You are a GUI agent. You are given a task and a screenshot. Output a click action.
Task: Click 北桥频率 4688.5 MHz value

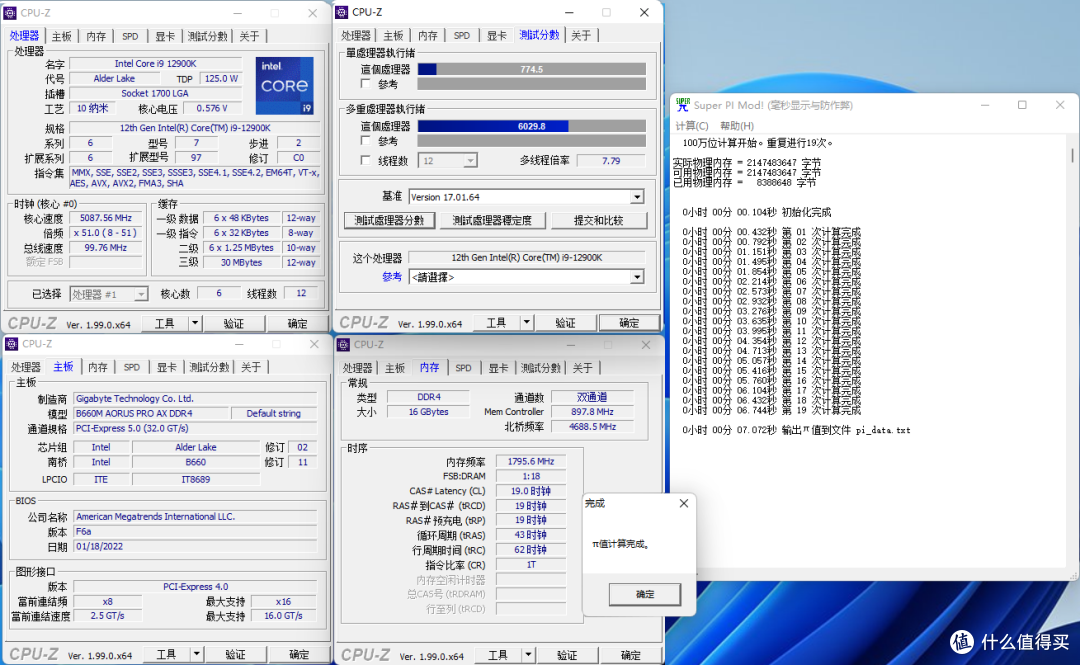(x=592, y=427)
